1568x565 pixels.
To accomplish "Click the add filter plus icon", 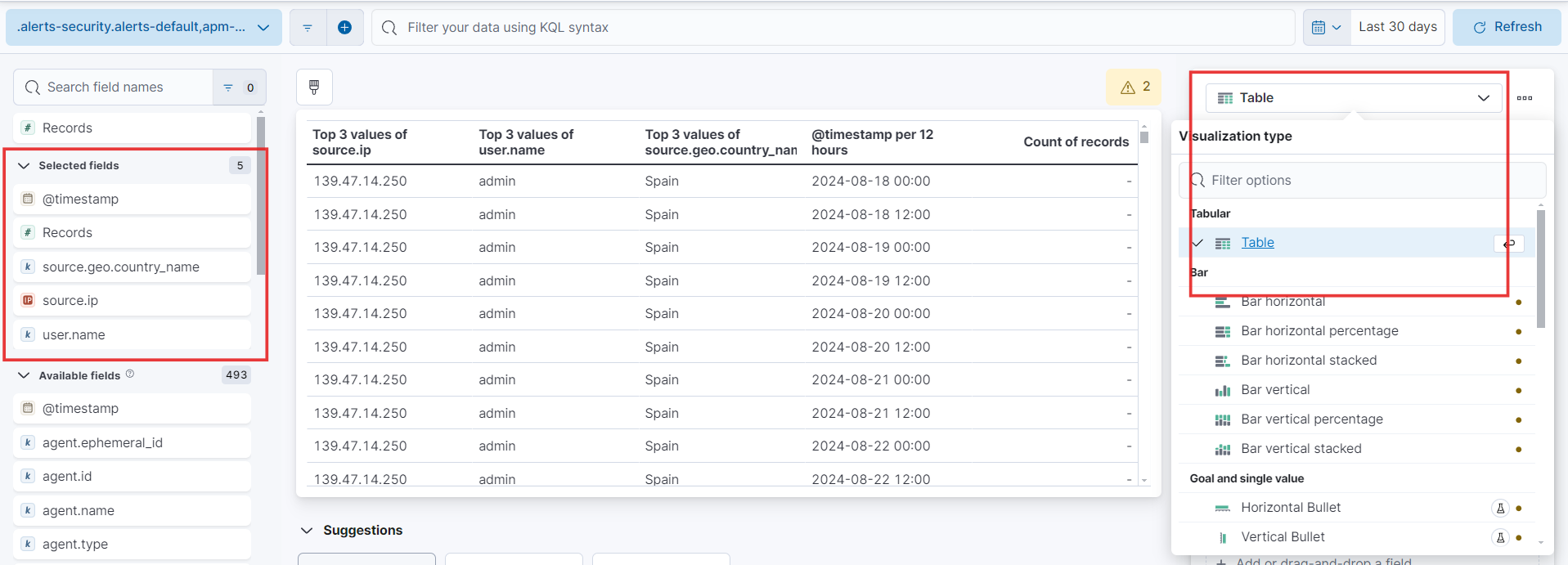I will click(344, 27).
